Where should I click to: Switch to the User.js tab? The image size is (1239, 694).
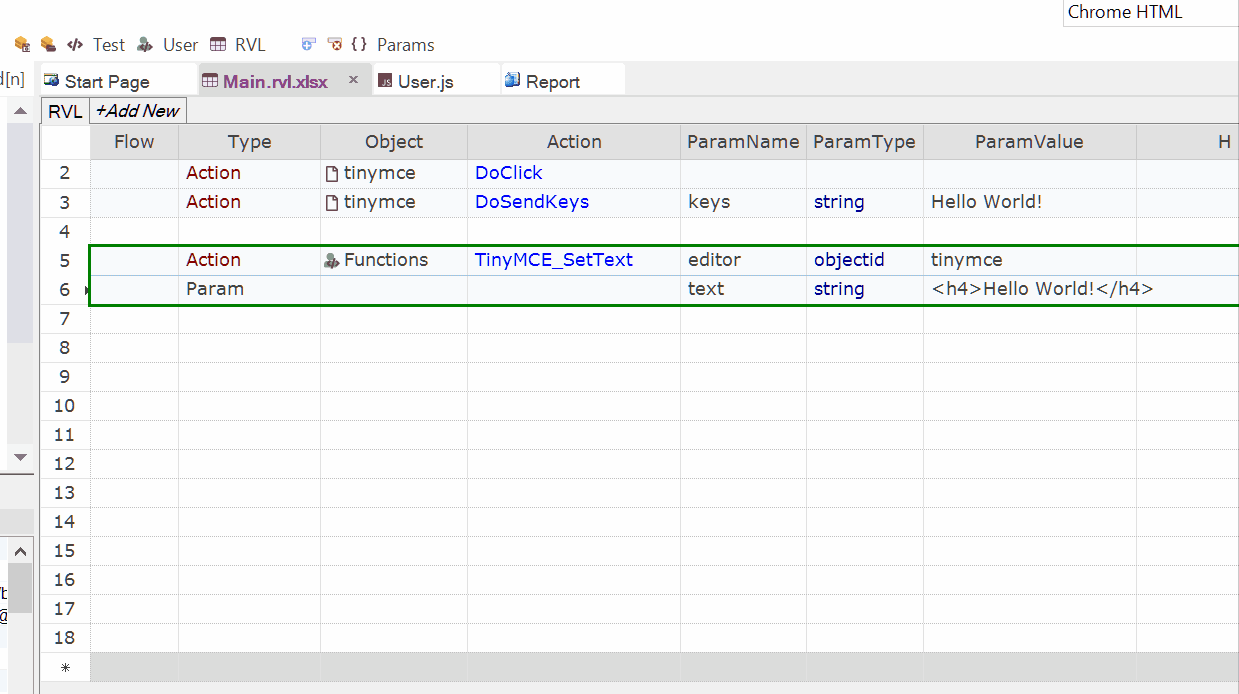pyautogui.click(x=424, y=81)
